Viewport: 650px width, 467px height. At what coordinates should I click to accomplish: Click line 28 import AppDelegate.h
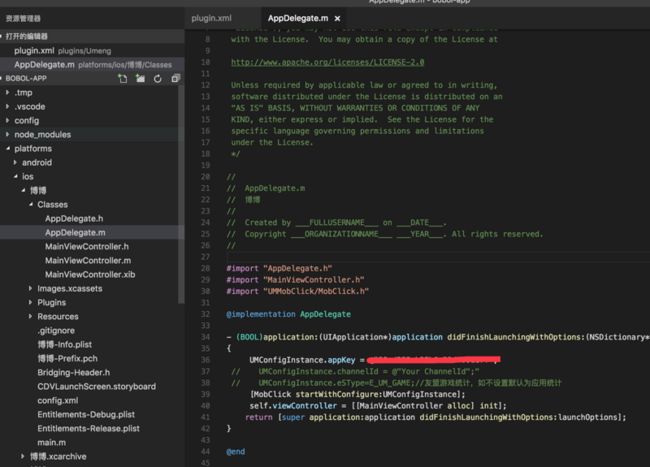click(279, 268)
